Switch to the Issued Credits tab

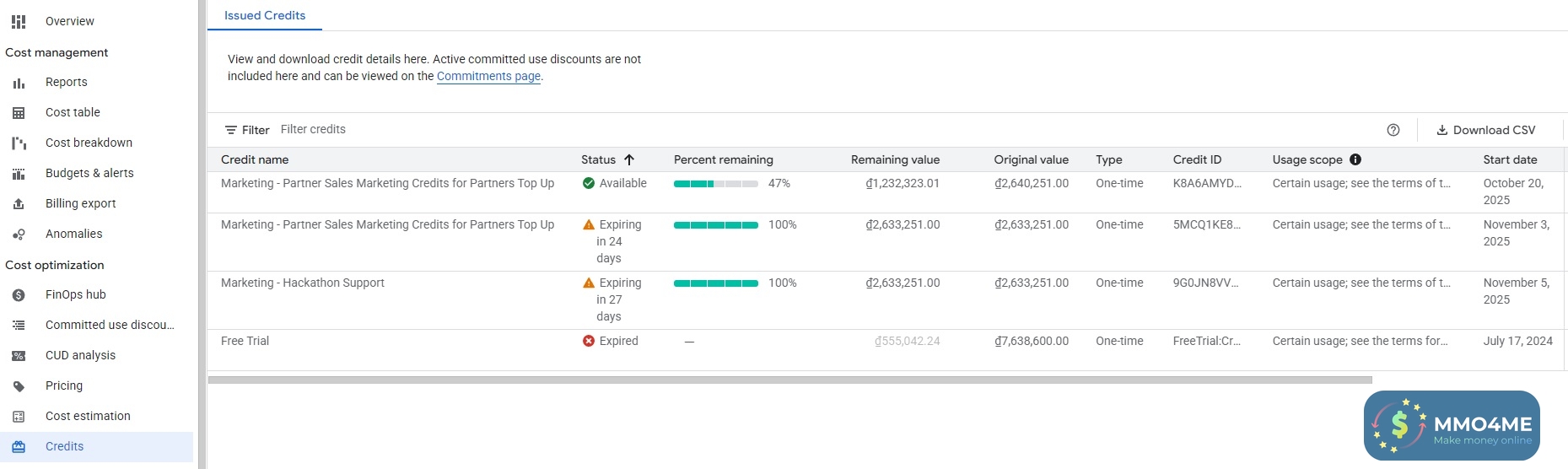(x=265, y=15)
